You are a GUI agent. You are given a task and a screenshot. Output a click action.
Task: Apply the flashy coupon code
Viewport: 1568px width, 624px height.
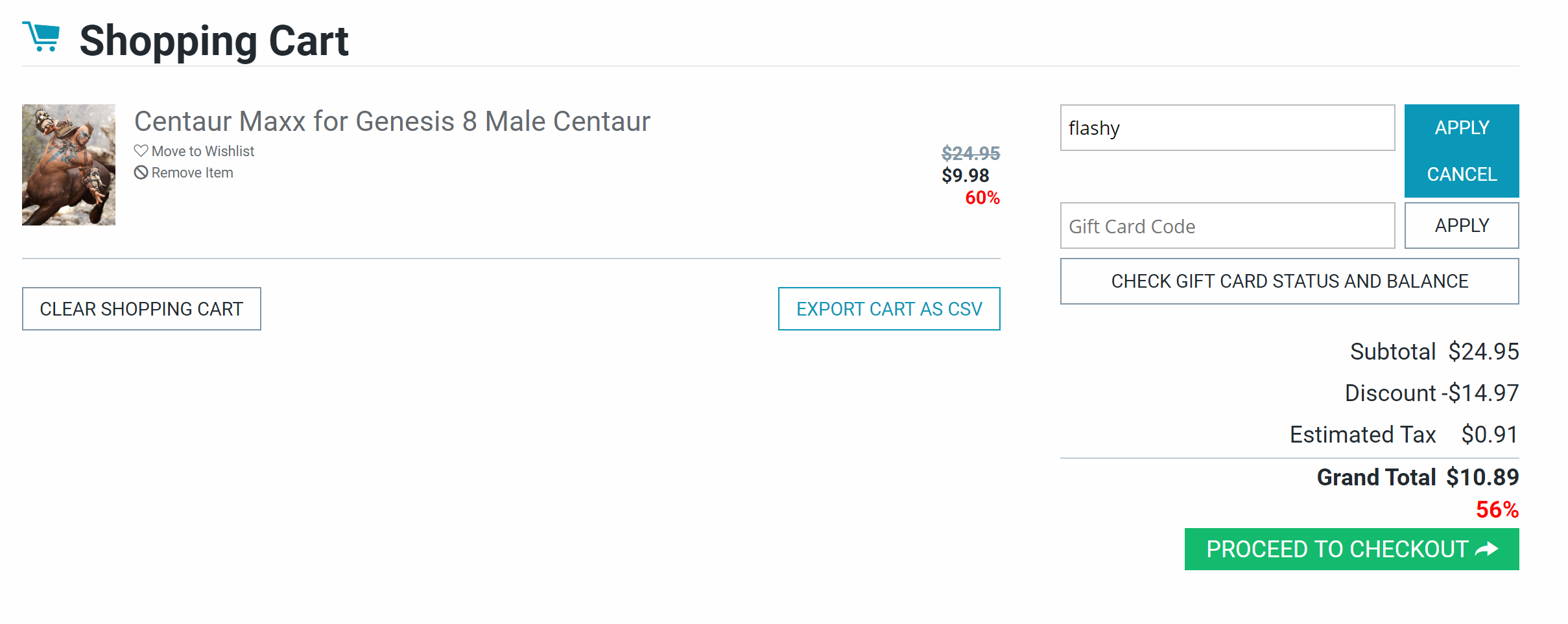(x=1462, y=128)
